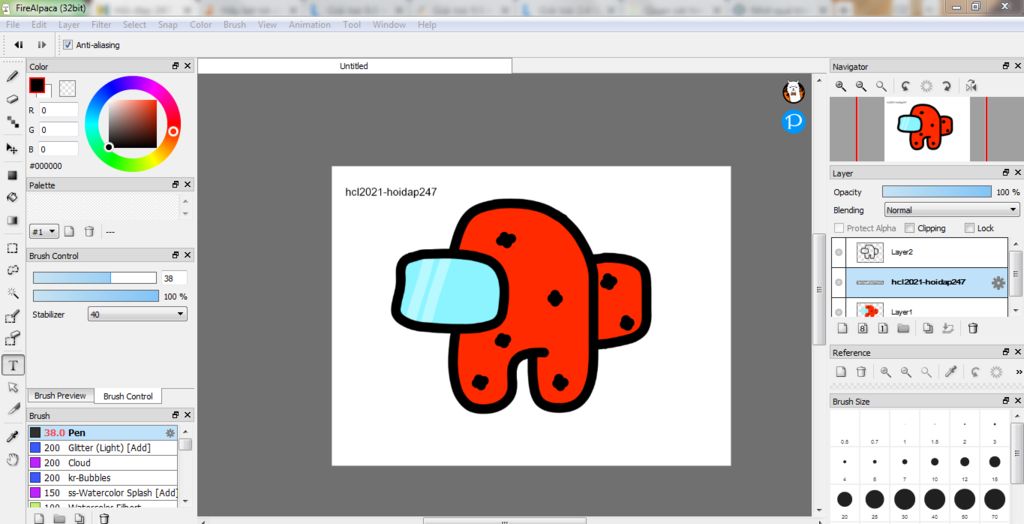This screenshot has width=1024, height=524.
Task: Enable layer Lock checkbox
Action: point(970,228)
